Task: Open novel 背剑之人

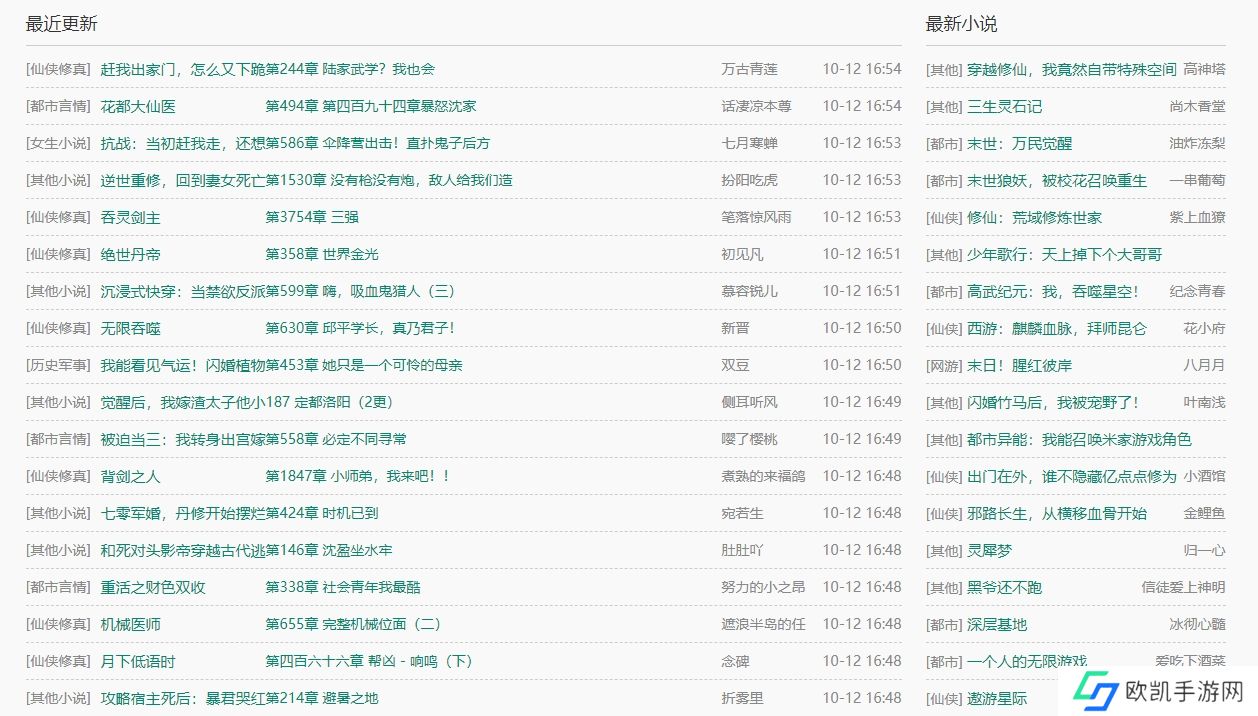Action: tap(130, 476)
